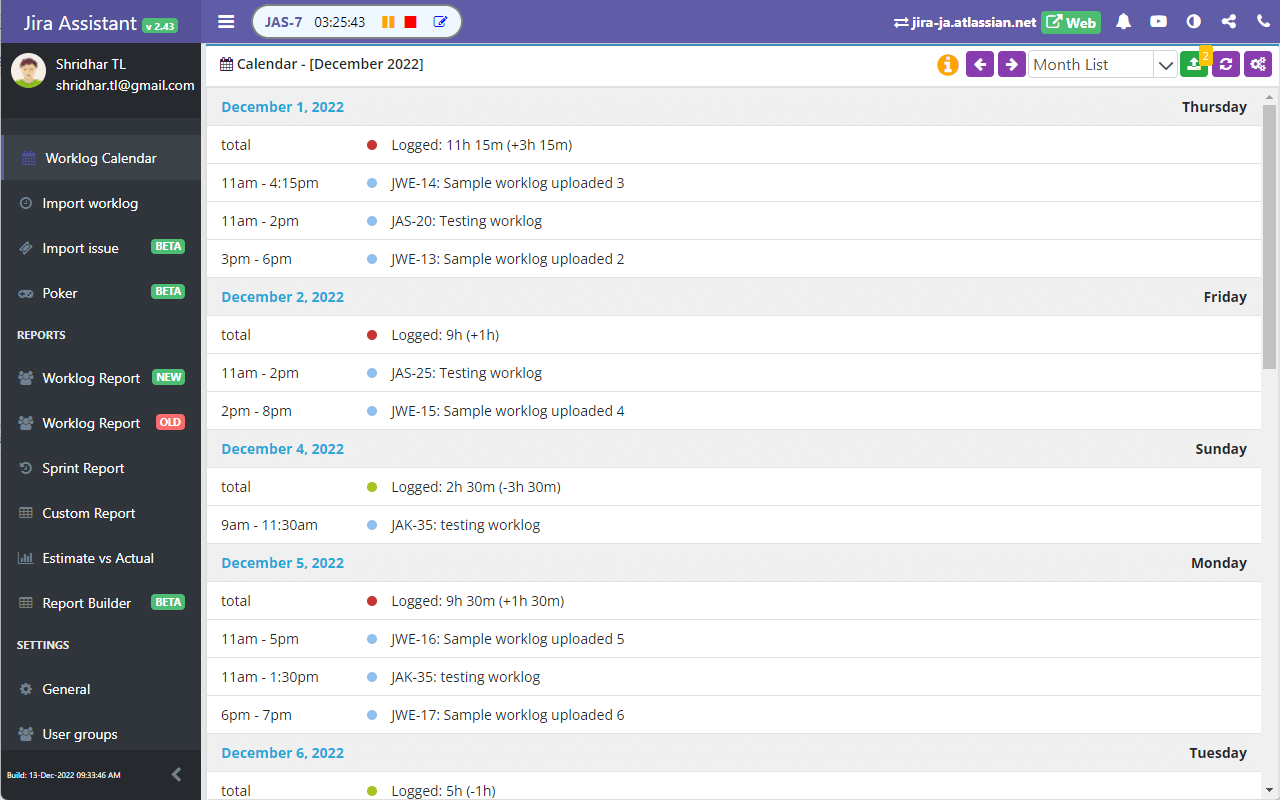Select the December 4, 2022 date header

[282, 449]
